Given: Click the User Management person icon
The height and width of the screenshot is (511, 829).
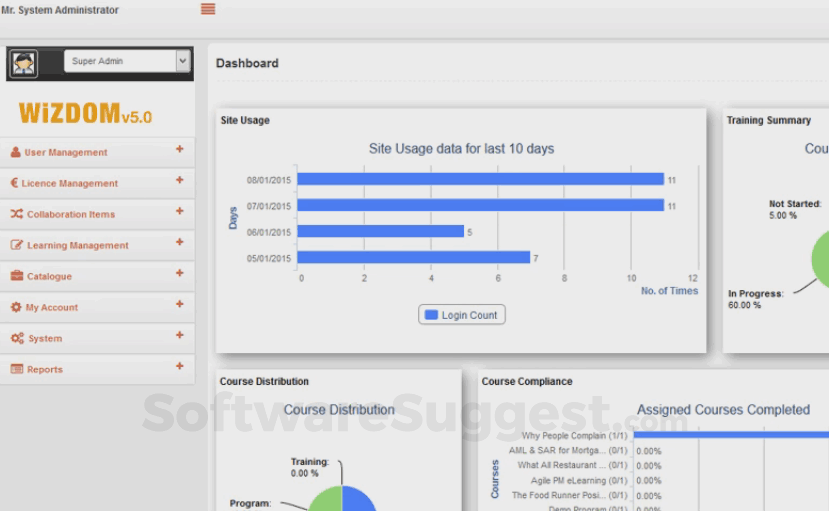Looking at the screenshot, I should (x=15, y=152).
